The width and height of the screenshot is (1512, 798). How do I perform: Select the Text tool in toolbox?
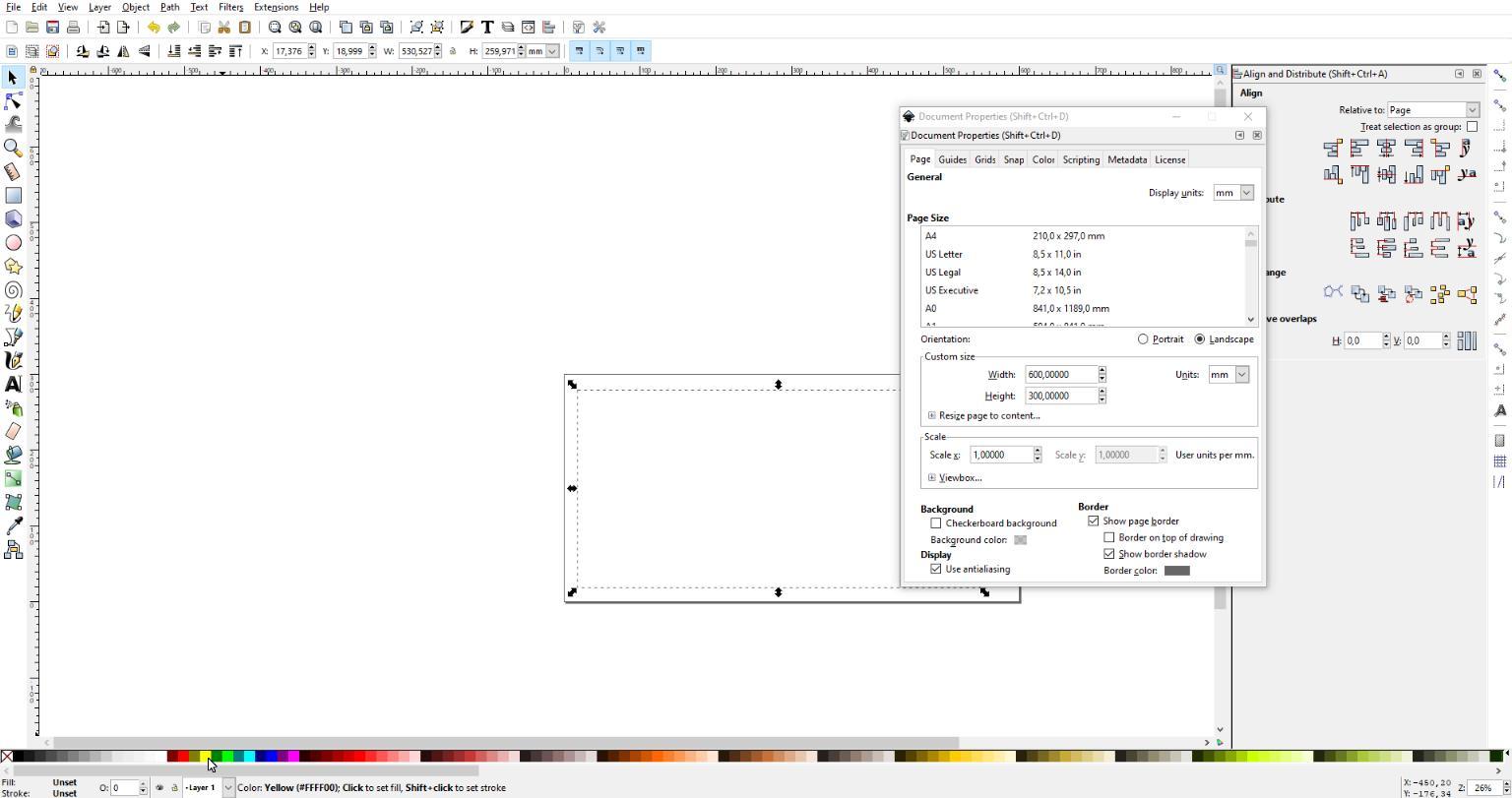13,384
